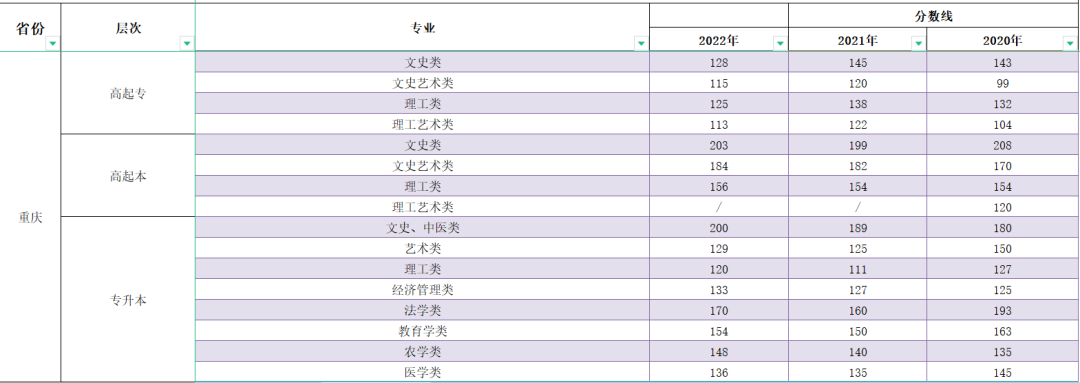This screenshot has height=383, width=1080.
Task: Select the 文史、中医类 major cell
Action: click(x=423, y=228)
